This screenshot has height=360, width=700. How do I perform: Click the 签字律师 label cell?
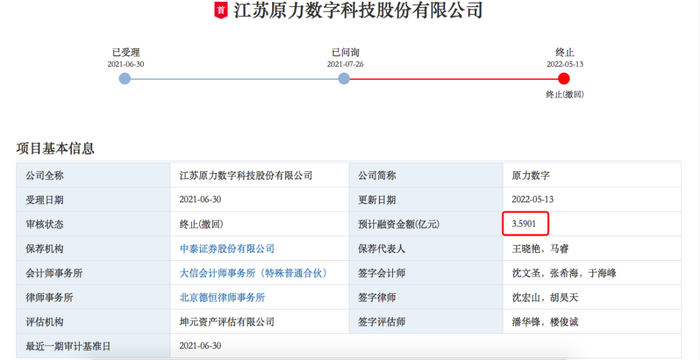pyautogui.click(x=426, y=297)
